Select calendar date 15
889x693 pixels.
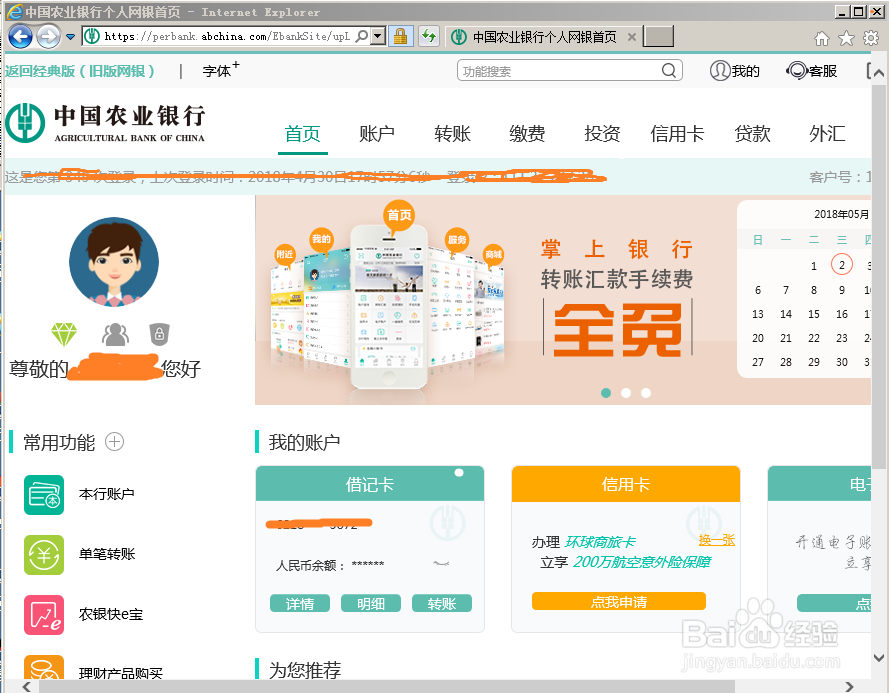tap(814, 314)
